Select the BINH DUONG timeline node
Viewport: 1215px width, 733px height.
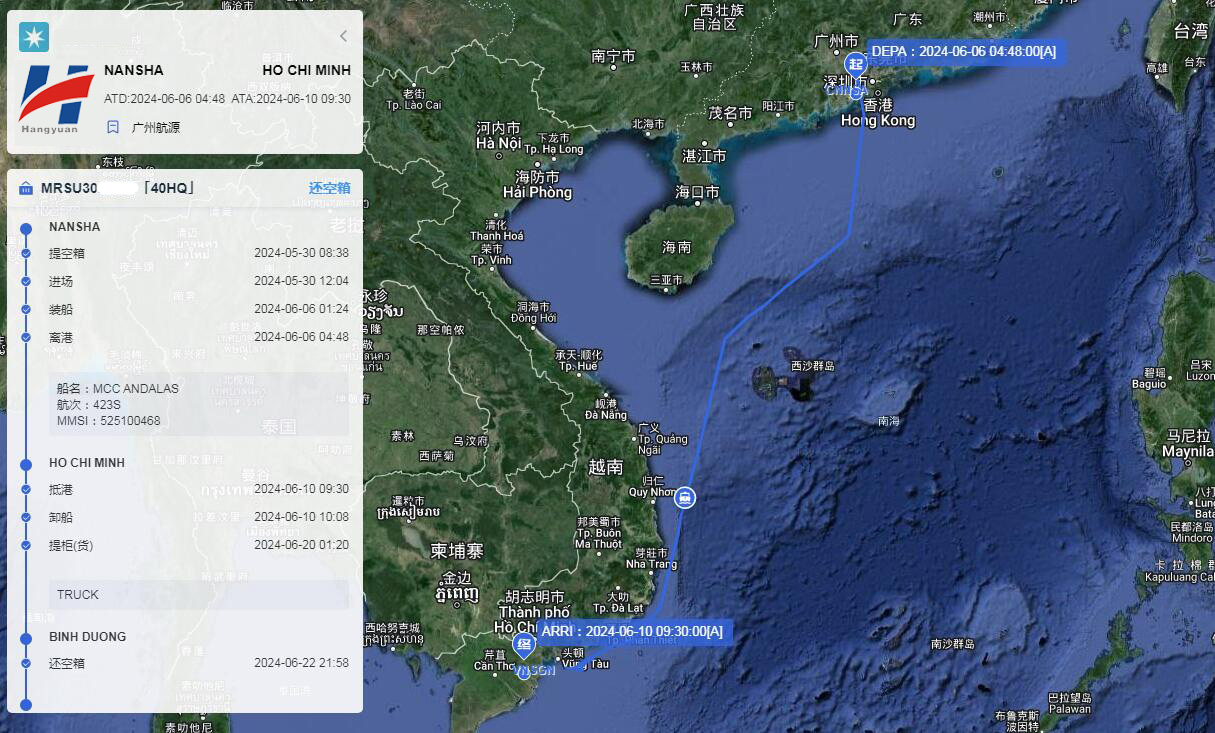(27, 637)
